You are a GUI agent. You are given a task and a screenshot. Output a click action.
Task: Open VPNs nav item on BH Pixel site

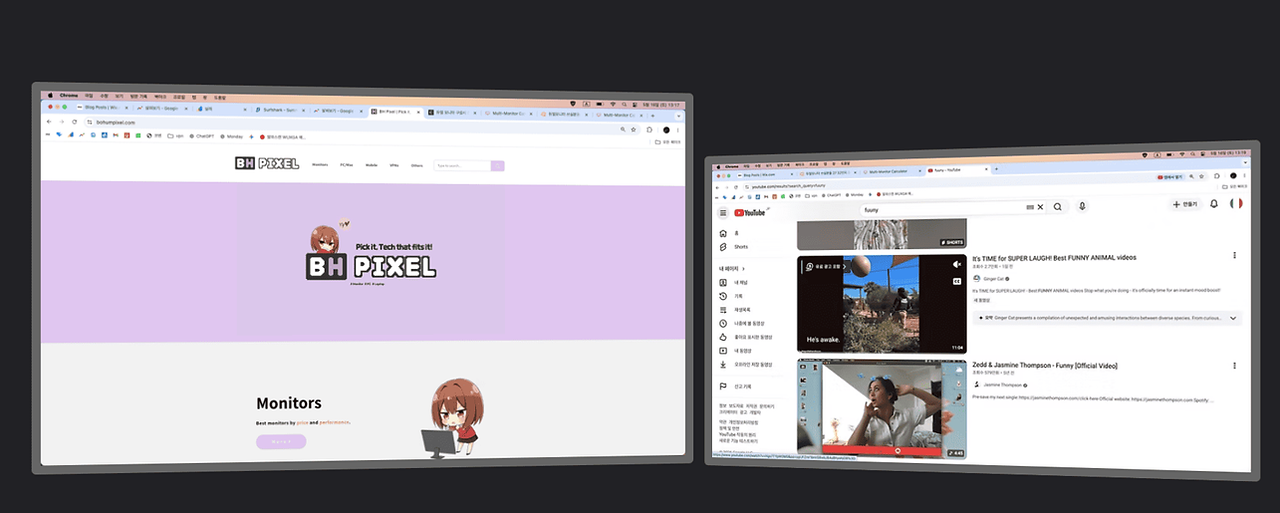pos(394,165)
